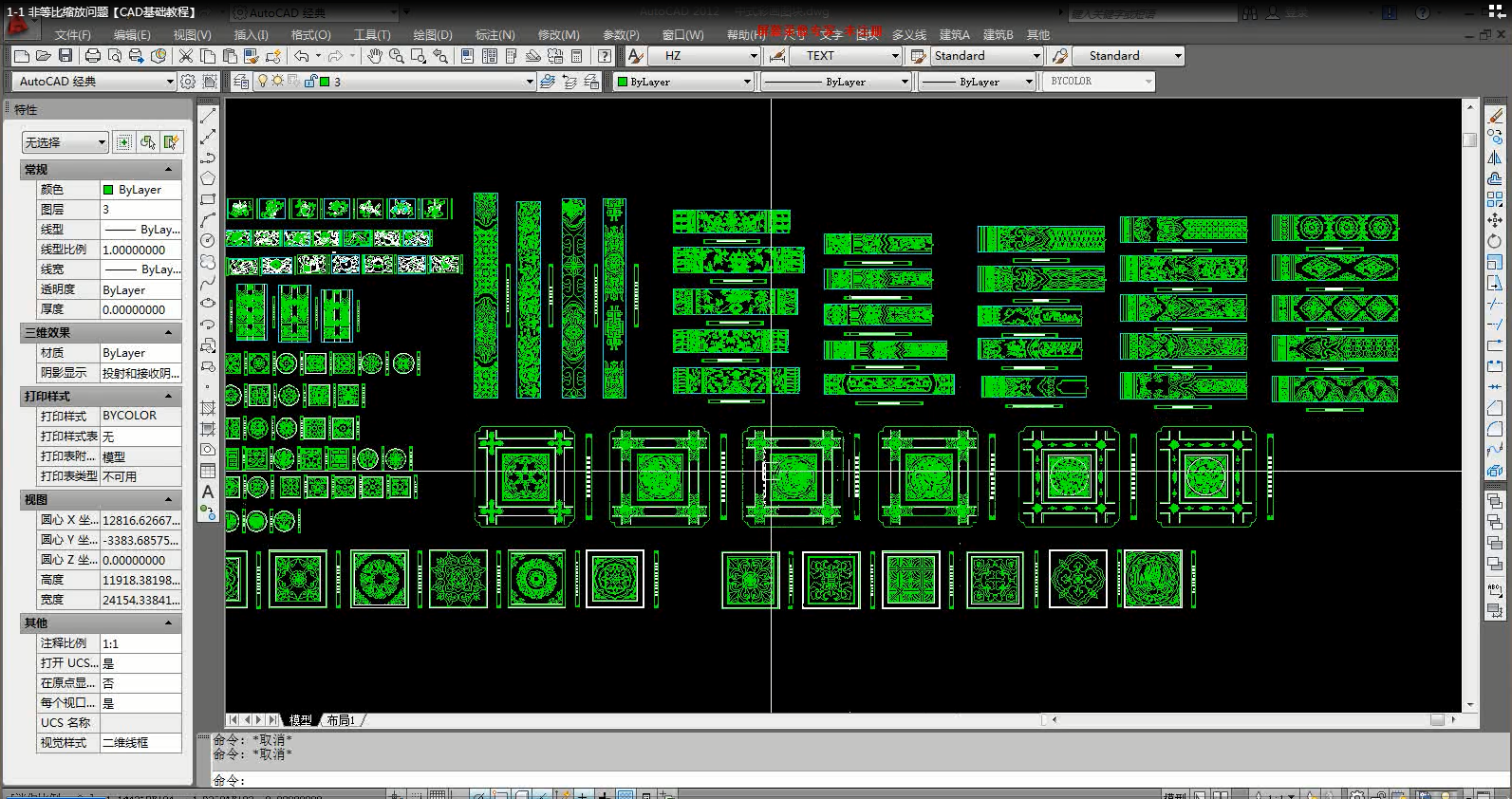Toggle layer 3 freeze sun icon
1512x799 pixels.
click(x=277, y=82)
